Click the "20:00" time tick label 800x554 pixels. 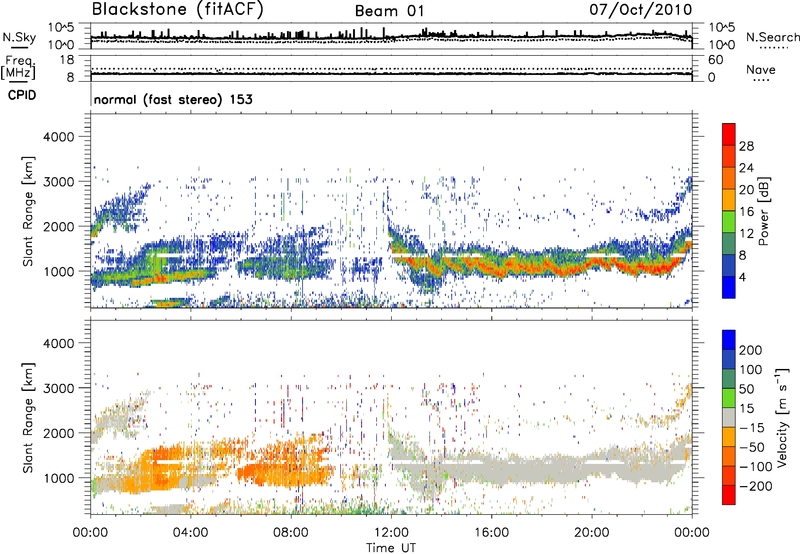[x=591, y=533]
